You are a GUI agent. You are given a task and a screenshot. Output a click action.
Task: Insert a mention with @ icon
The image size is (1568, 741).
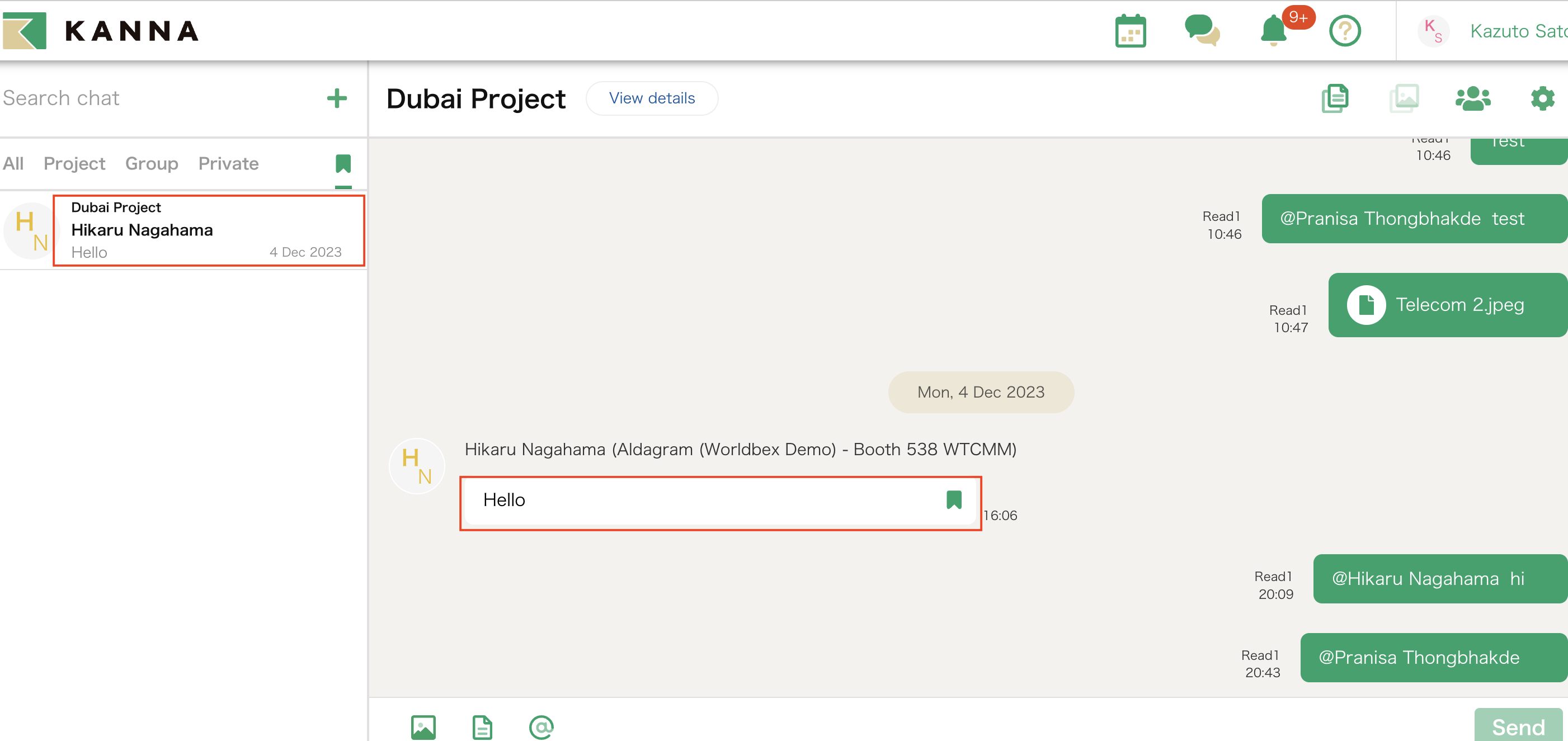(x=540, y=726)
